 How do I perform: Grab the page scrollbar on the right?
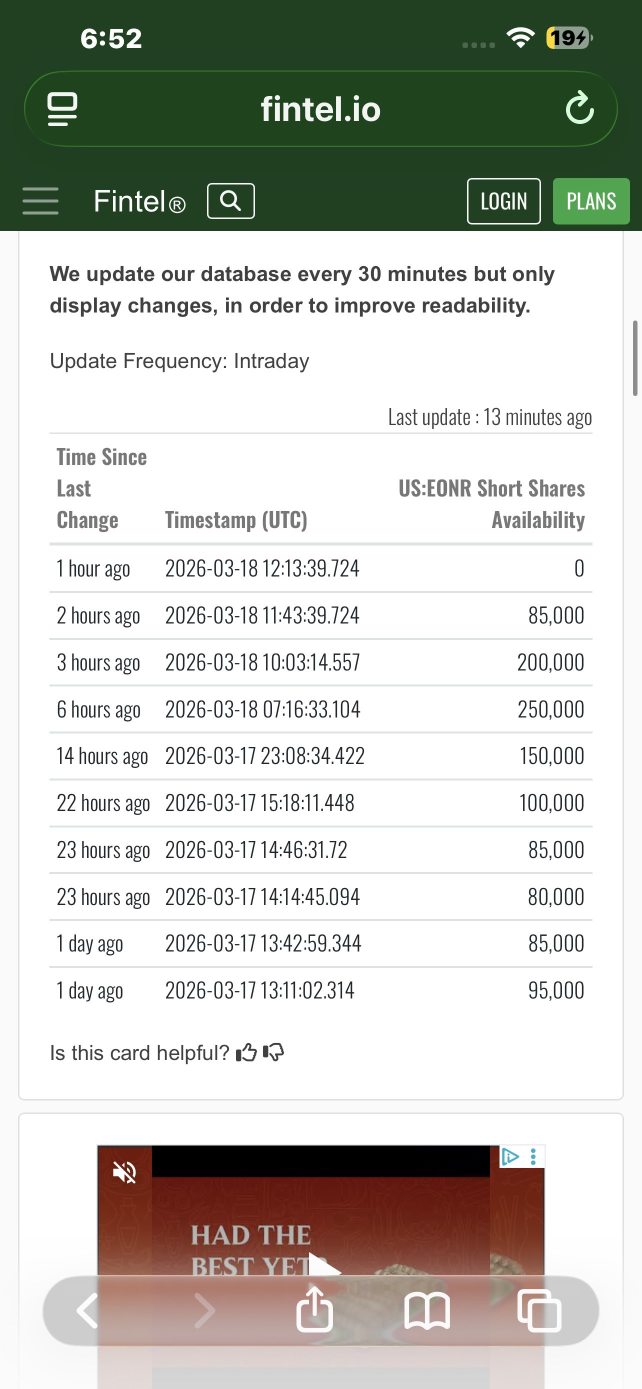634,360
